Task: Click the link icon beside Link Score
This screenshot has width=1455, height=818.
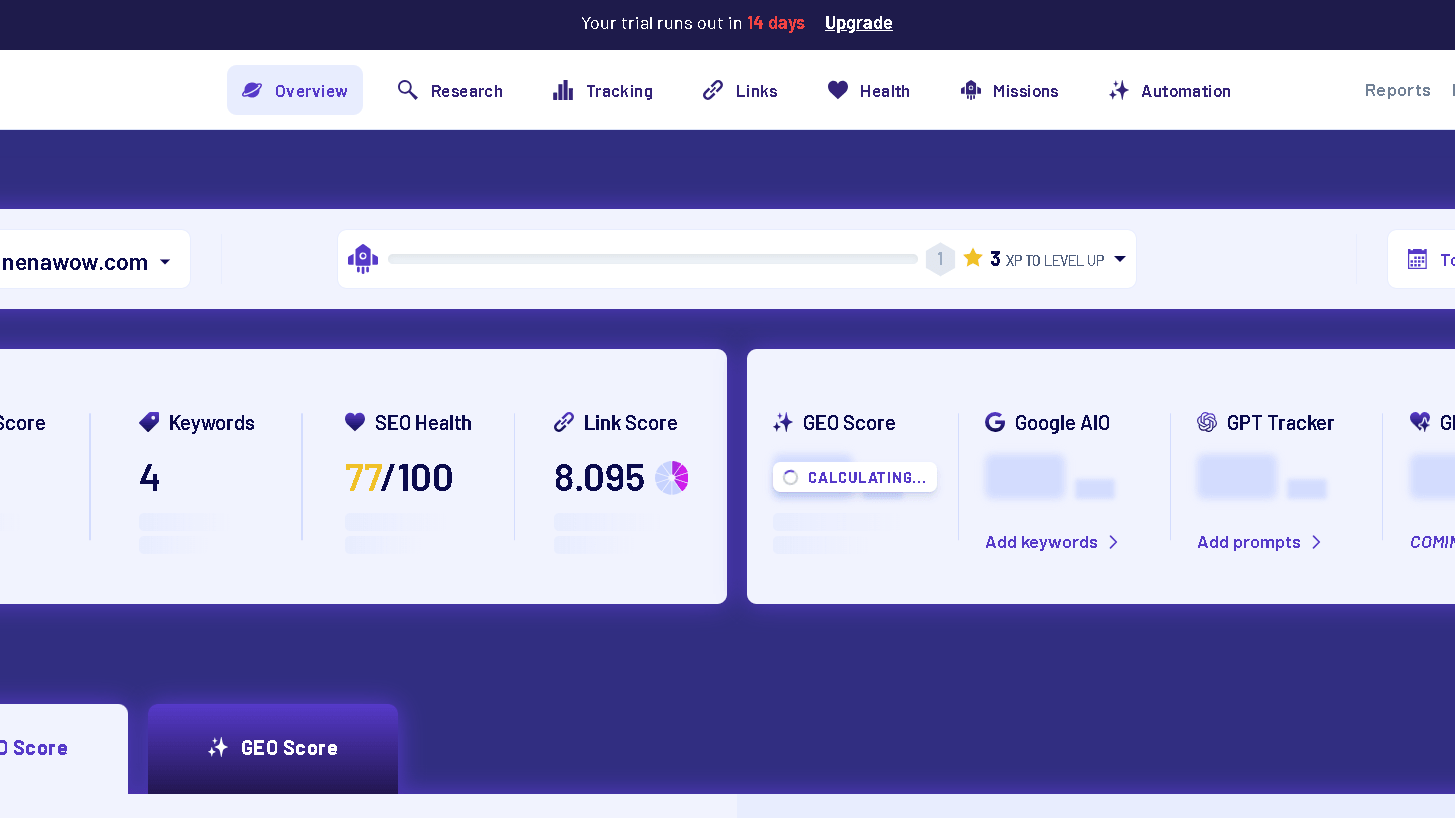Action: (564, 422)
